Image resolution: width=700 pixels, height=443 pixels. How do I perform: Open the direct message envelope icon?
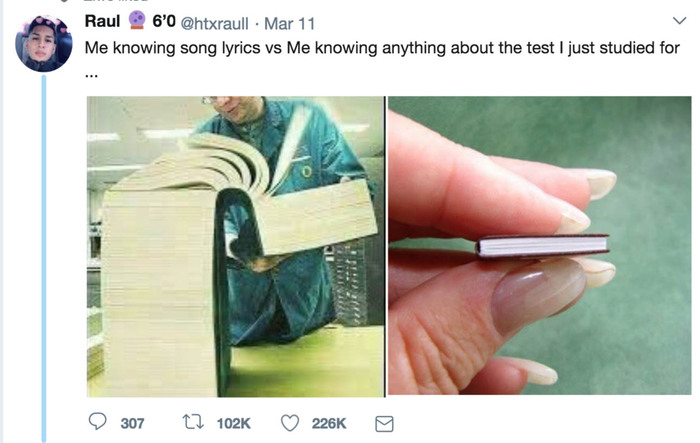point(384,424)
